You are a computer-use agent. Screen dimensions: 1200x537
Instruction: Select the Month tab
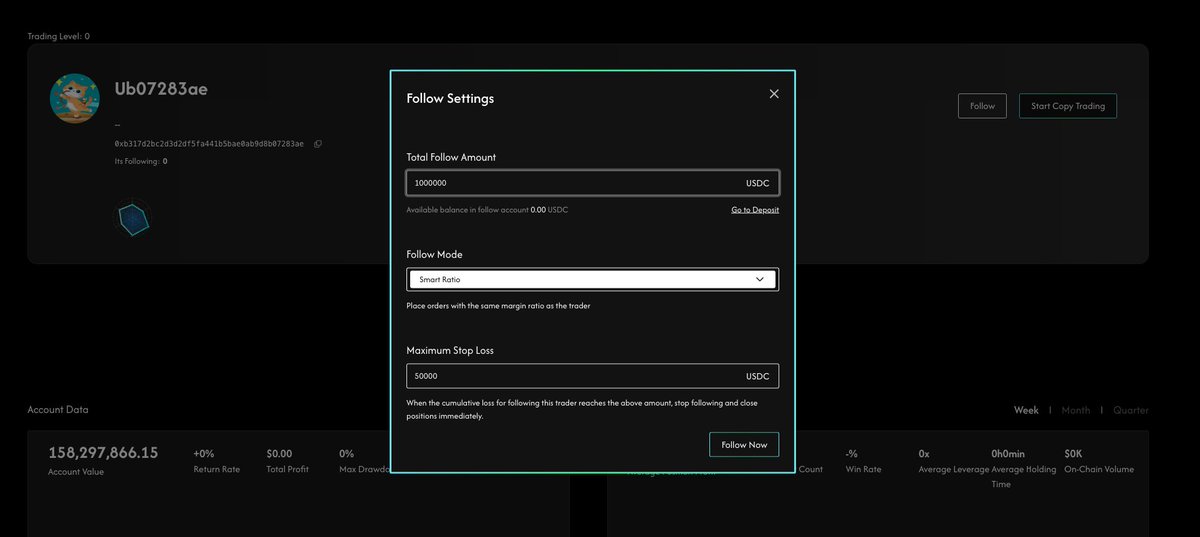(1076, 410)
